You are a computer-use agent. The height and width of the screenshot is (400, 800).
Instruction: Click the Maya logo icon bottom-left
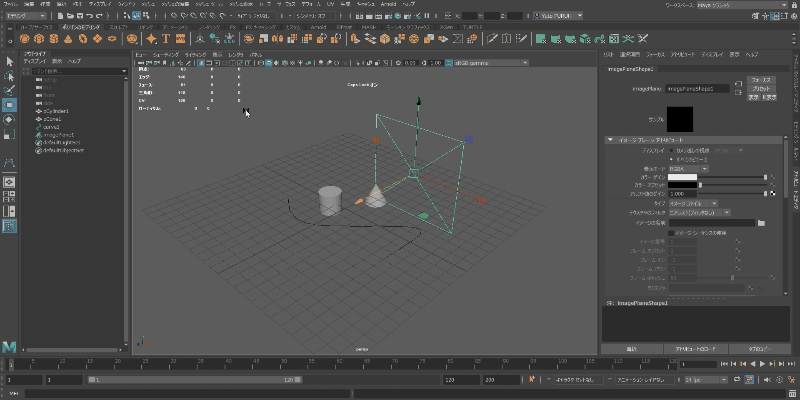coord(11,345)
